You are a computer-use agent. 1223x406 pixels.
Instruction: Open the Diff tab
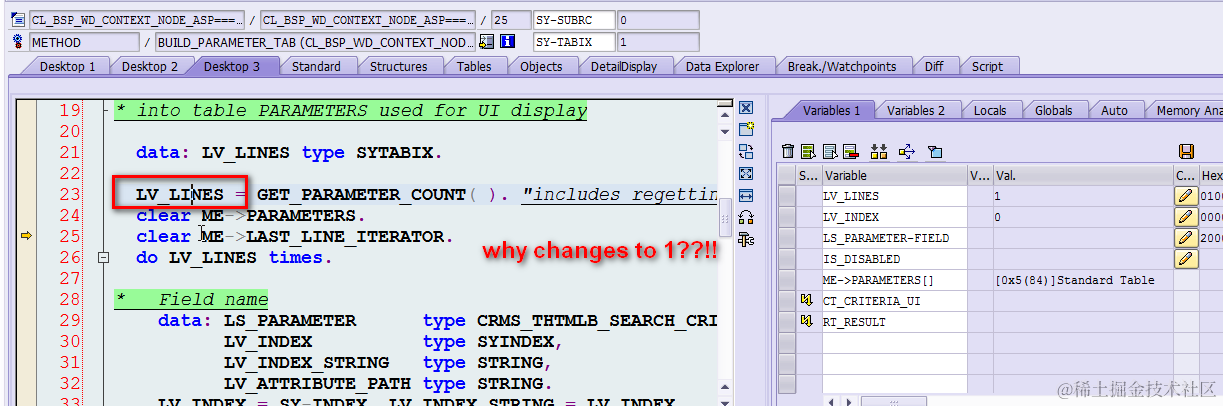pyautogui.click(x=934, y=66)
